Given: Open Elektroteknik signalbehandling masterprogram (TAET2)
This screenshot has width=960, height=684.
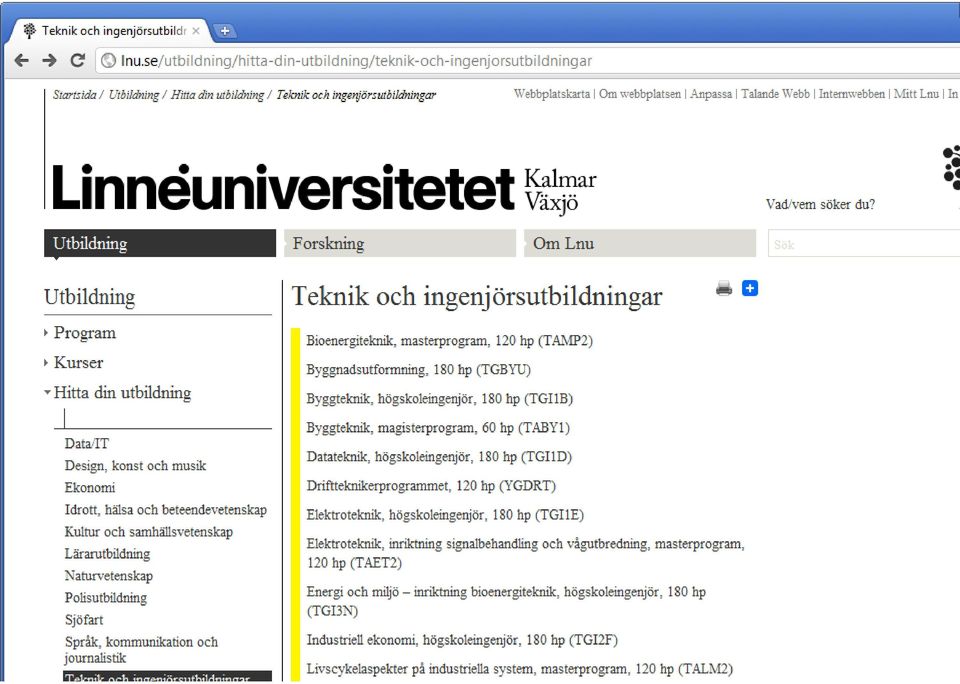Looking at the screenshot, I should point(525,553).
